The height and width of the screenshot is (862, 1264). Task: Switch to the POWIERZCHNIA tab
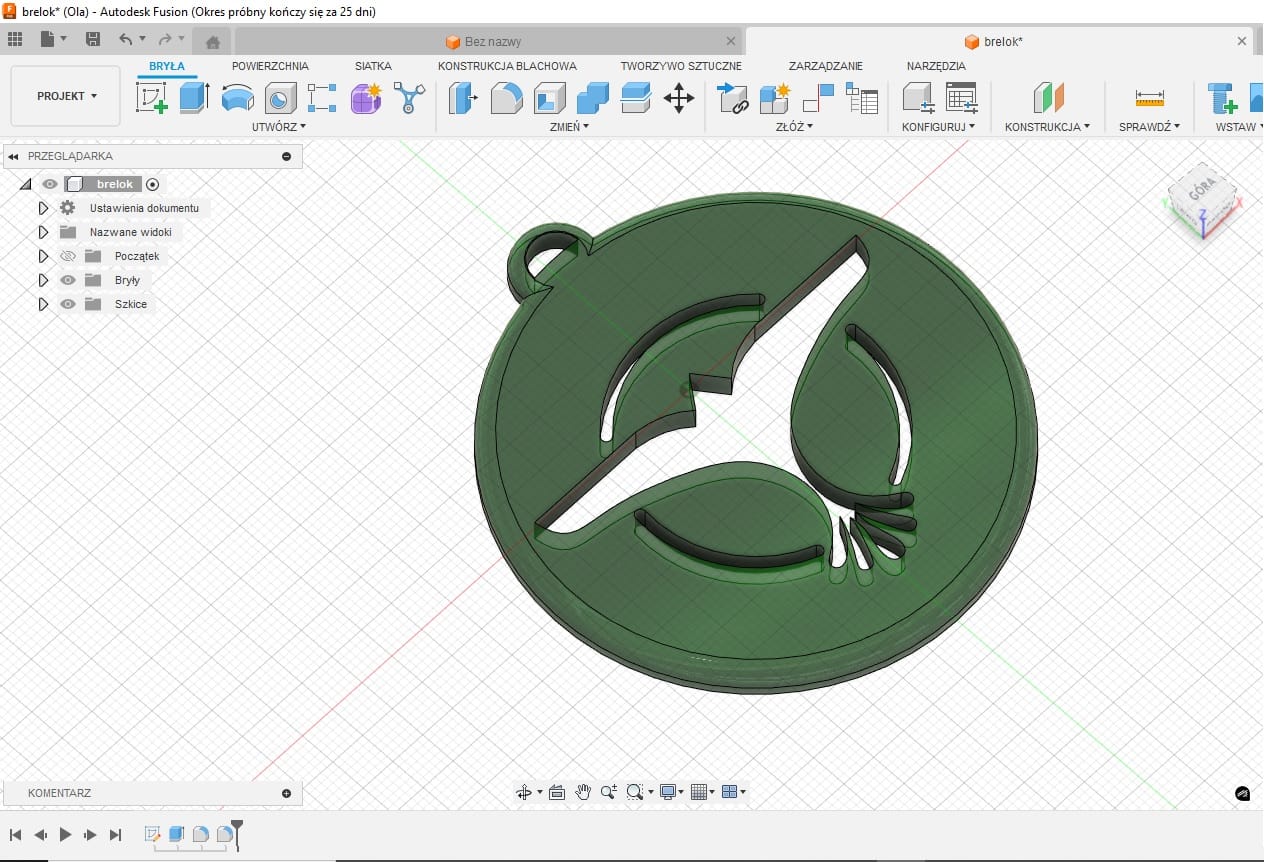tap(270, 66)
